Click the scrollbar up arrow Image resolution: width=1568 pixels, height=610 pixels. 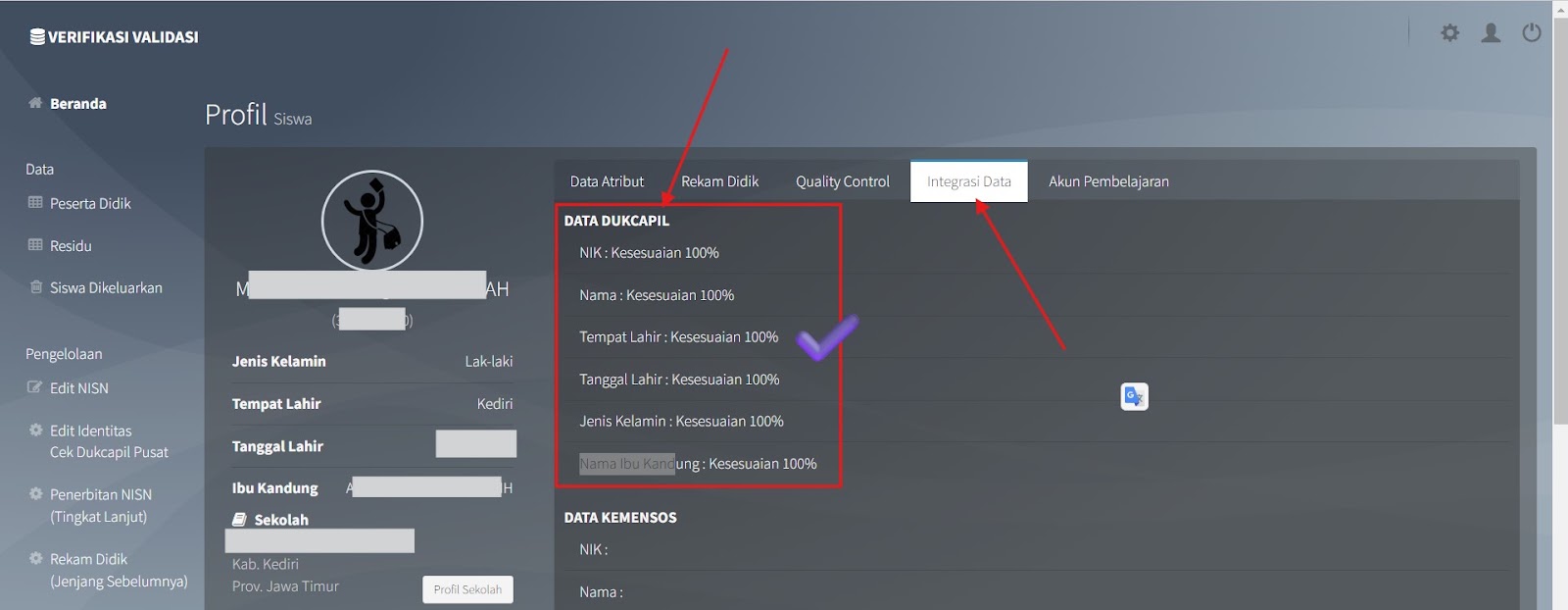click(x=1560, y=8)
